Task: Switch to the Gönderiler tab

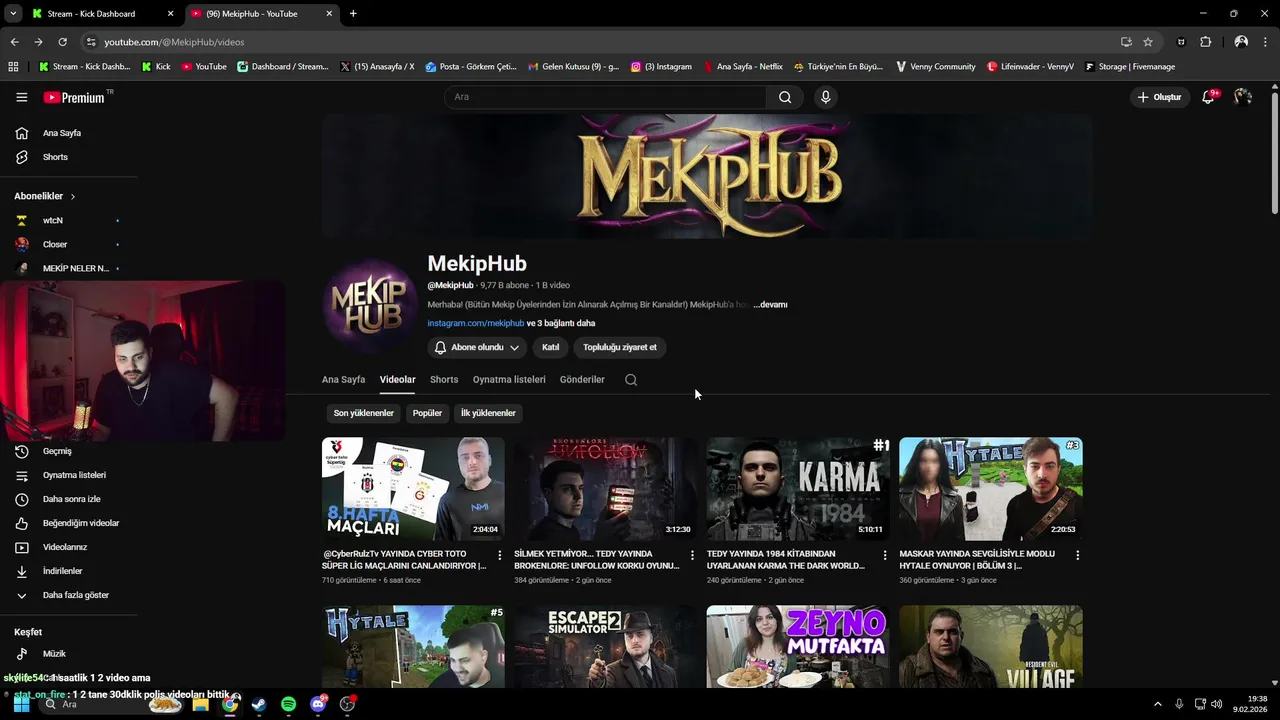Action: [582, 380]
